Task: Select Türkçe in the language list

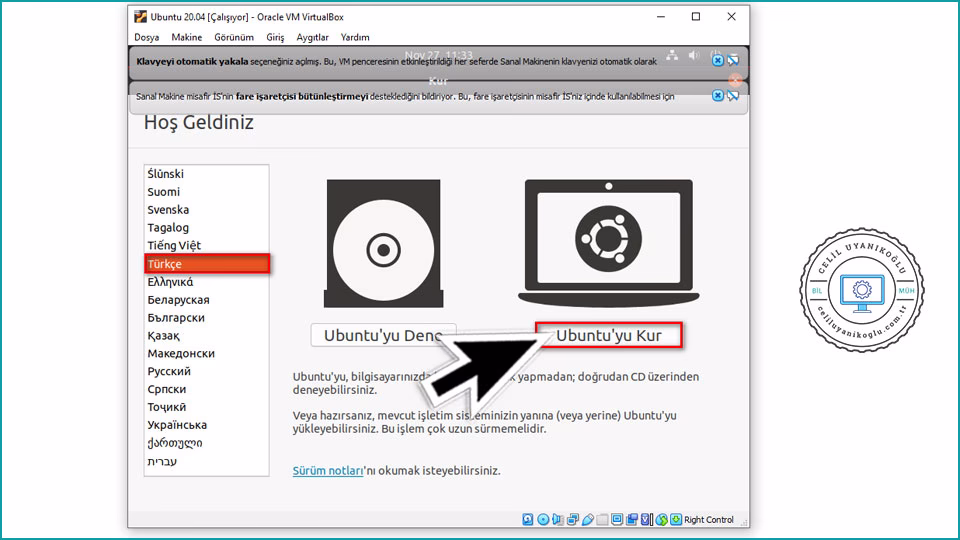Action: coord(206,264)
